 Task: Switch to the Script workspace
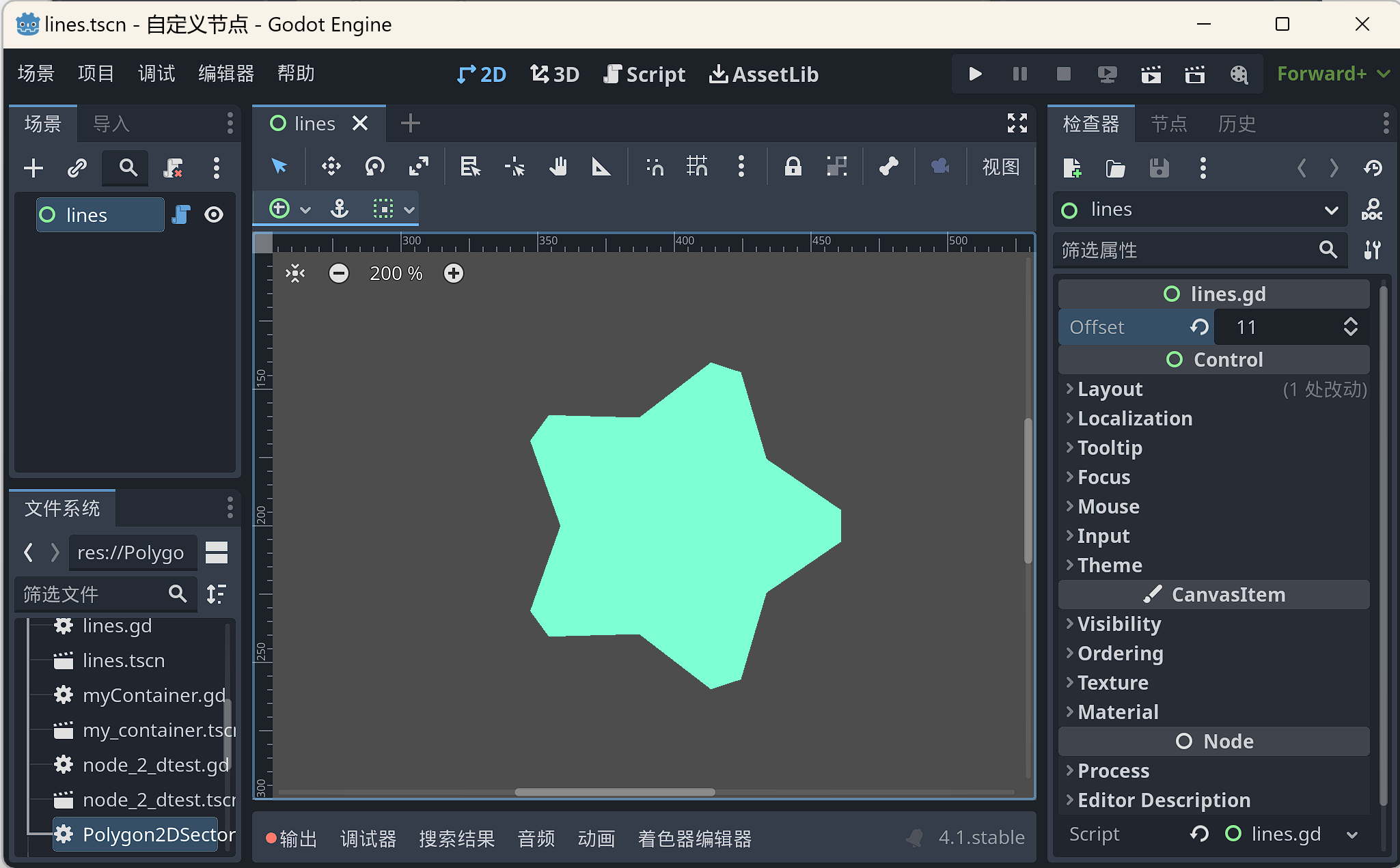click(x=644, y=74)
